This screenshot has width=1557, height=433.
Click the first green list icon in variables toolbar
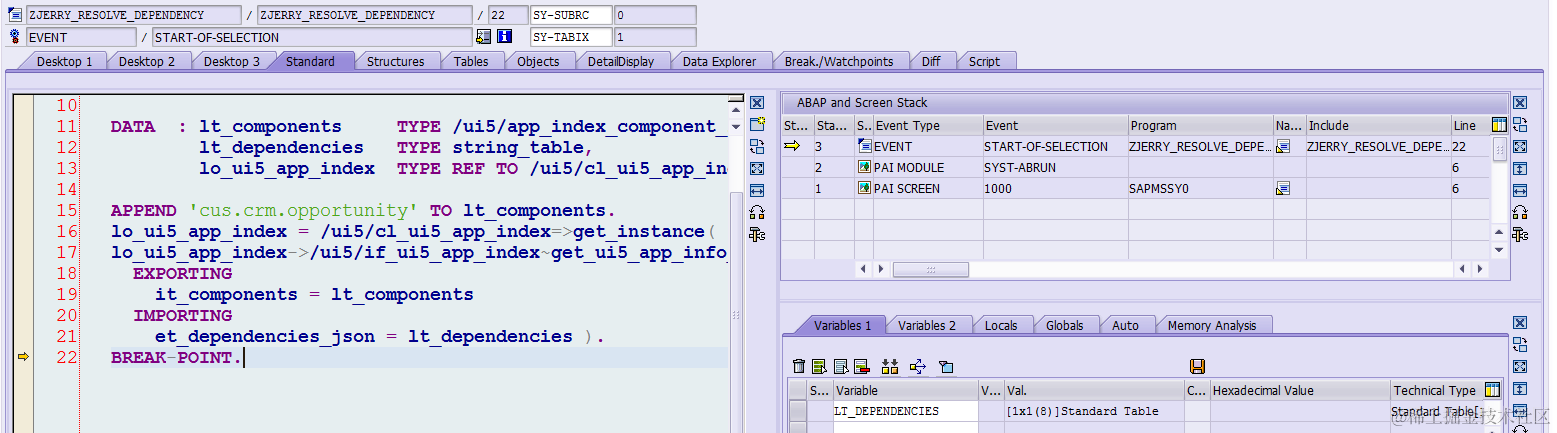point(819,366)
